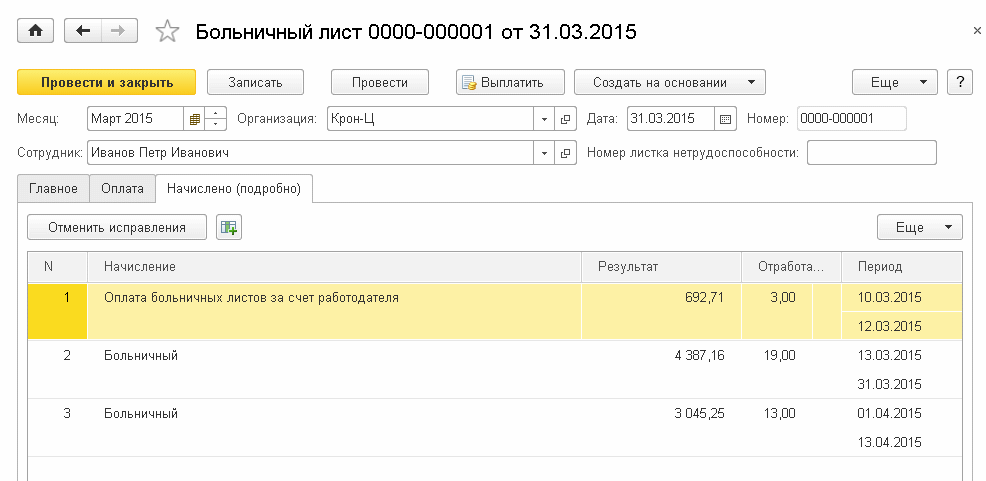Image resolution: width=986 pixels, height=481 pixels.
Task: Open organization Крон-Ц card icon
Action: (565, 119)
